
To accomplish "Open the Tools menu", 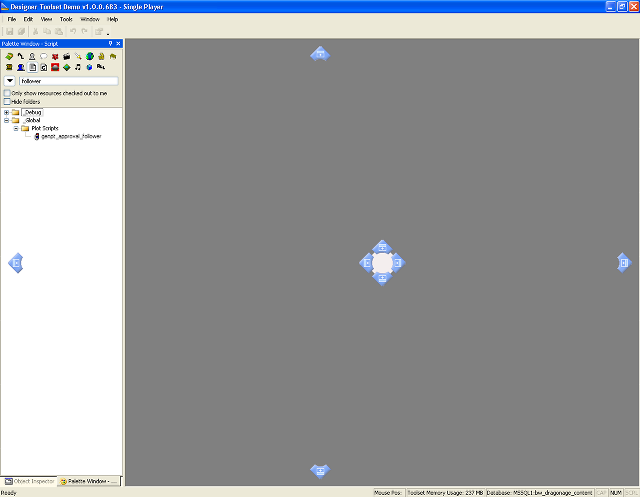I will tap(66, 19).
